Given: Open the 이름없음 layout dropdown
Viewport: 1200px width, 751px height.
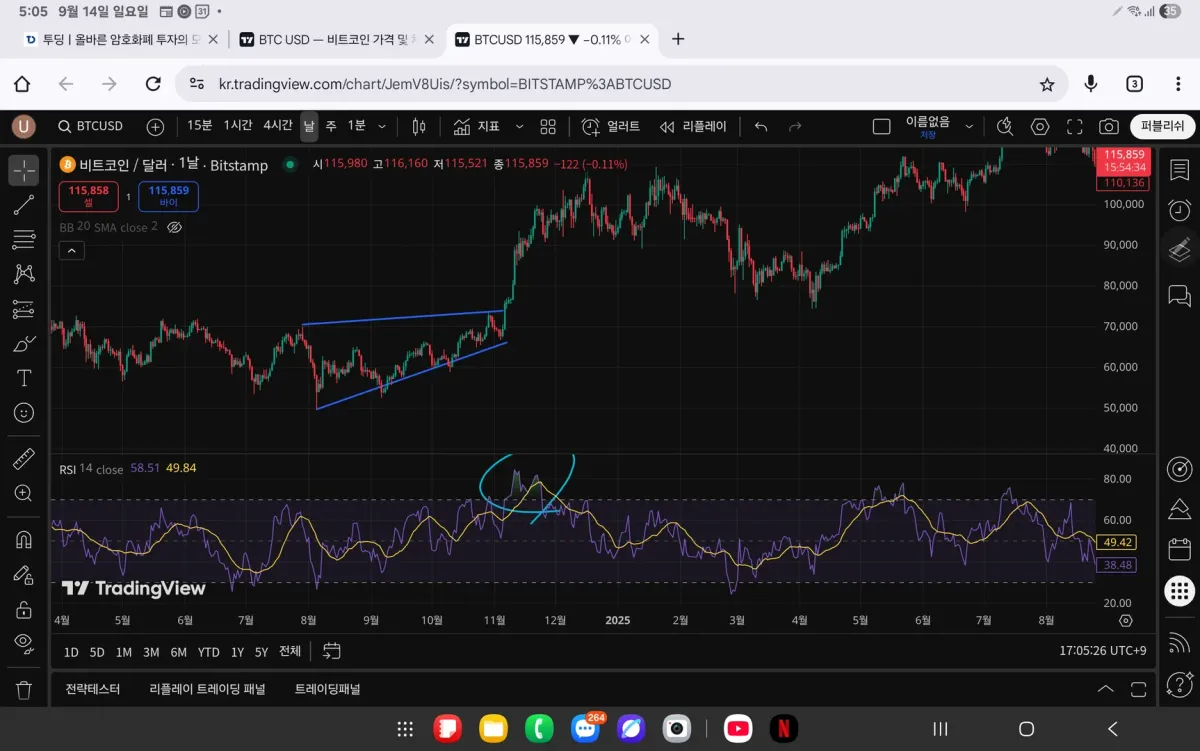Looking at the screenshot, I should 968,126.
